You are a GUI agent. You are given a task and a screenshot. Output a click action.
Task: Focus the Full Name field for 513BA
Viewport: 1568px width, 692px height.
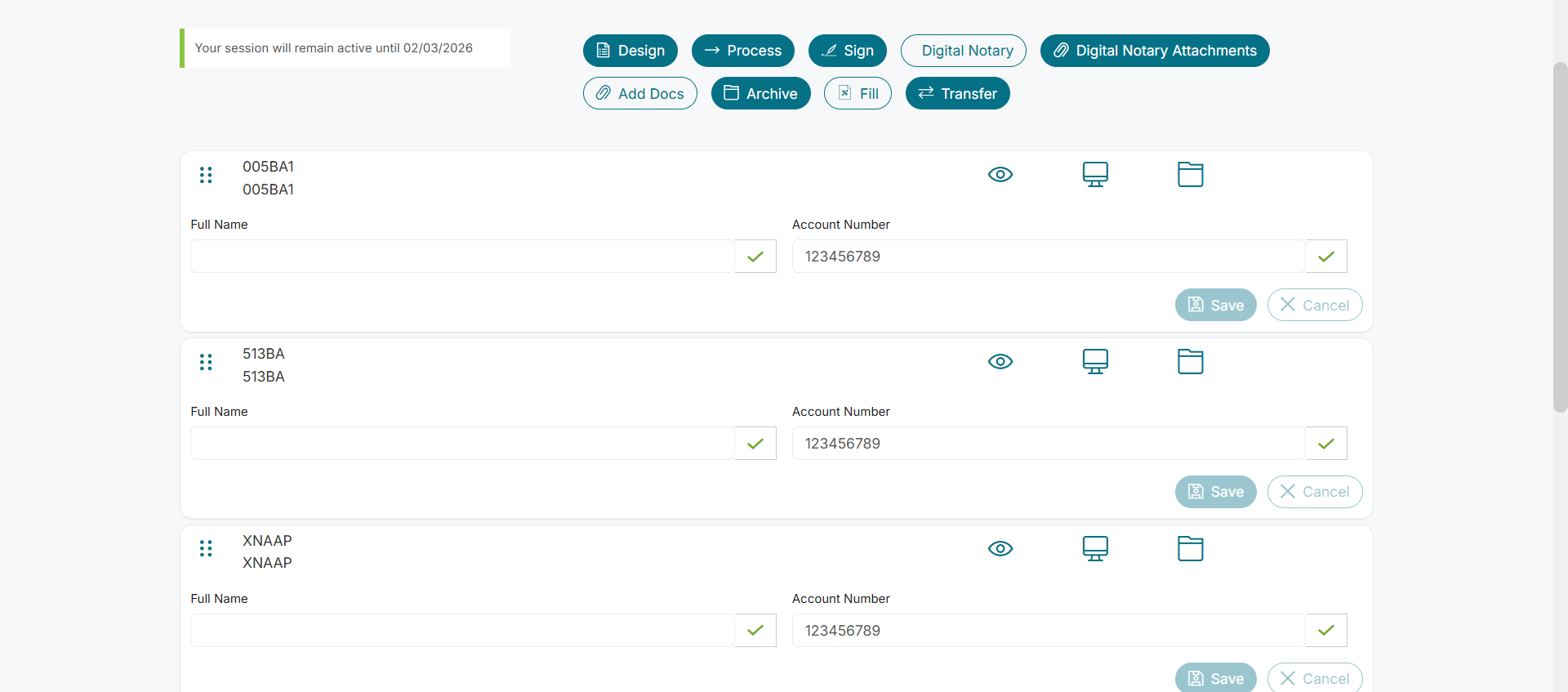(x=462, y=444)
